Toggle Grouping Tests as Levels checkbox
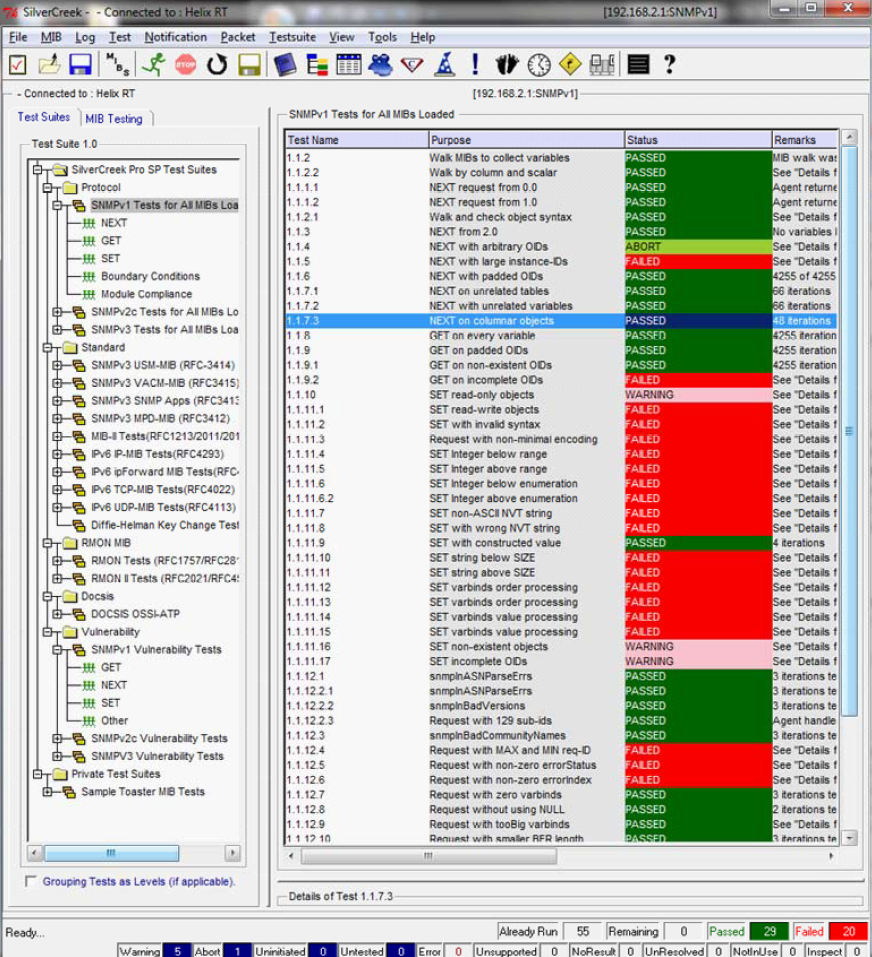Image resolution: width=872 pixels, height=957 pixels. coord(32,881)
